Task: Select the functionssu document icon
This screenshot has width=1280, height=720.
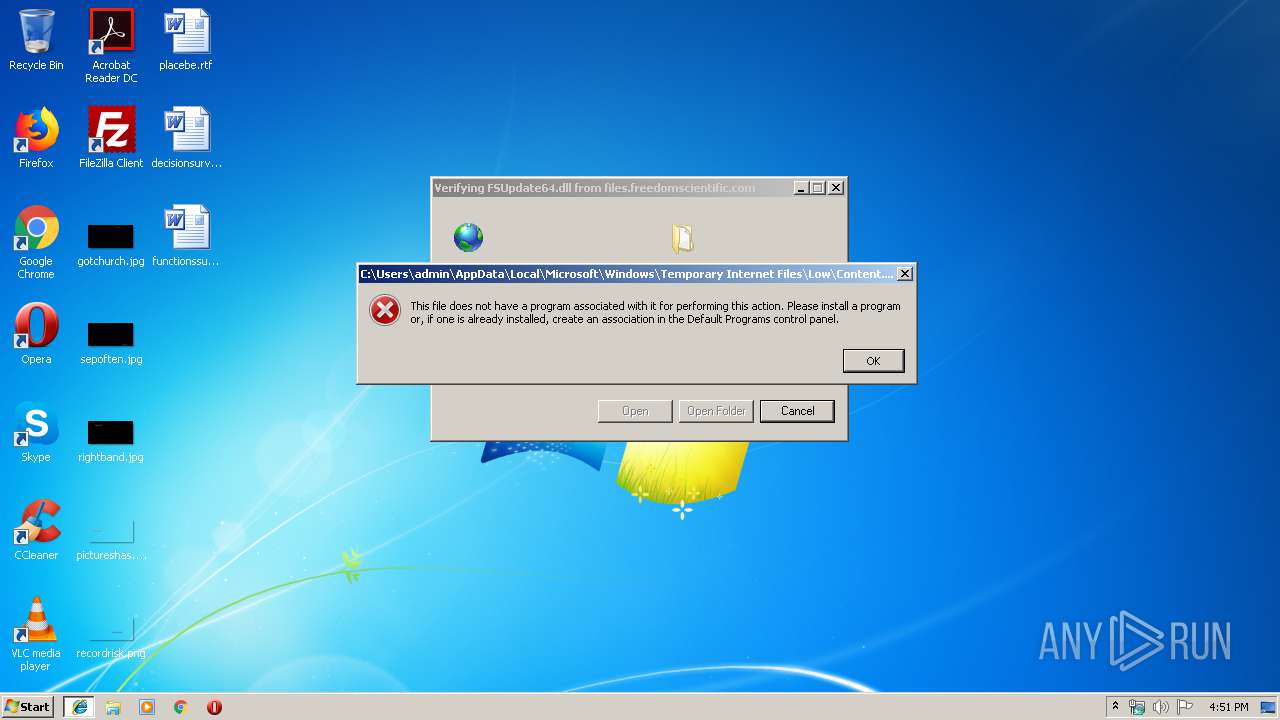Action: [186, 236]
